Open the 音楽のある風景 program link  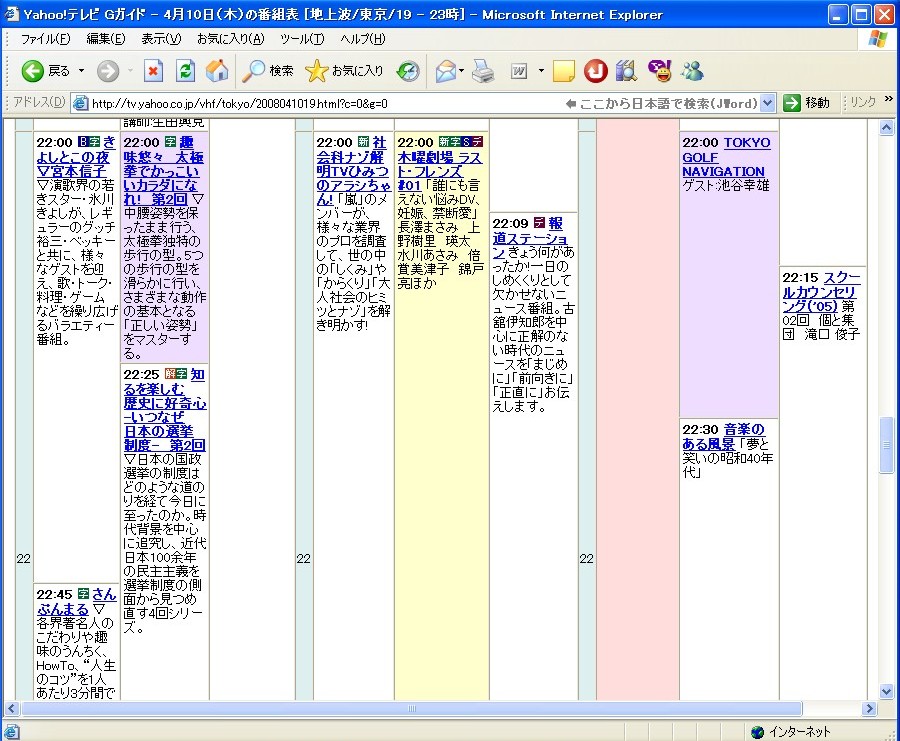pos(723,436)
